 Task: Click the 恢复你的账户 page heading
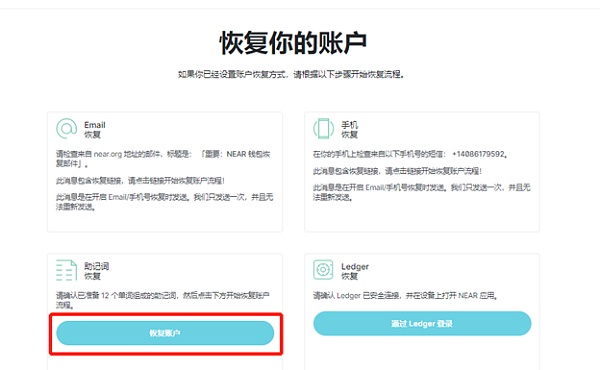(x=293, y=43)
